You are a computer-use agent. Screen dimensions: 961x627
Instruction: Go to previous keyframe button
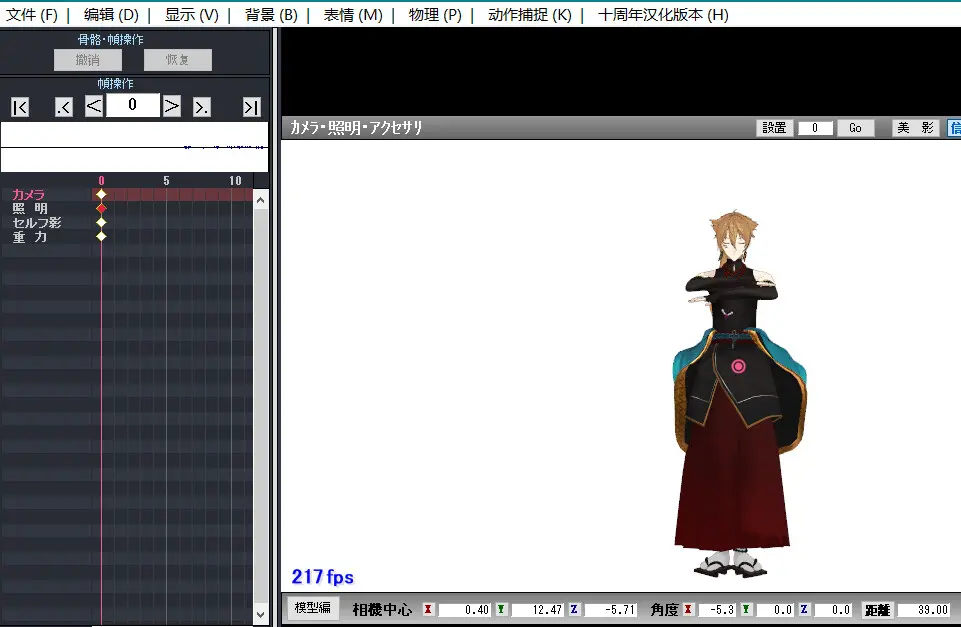click(x=64, y=107)
